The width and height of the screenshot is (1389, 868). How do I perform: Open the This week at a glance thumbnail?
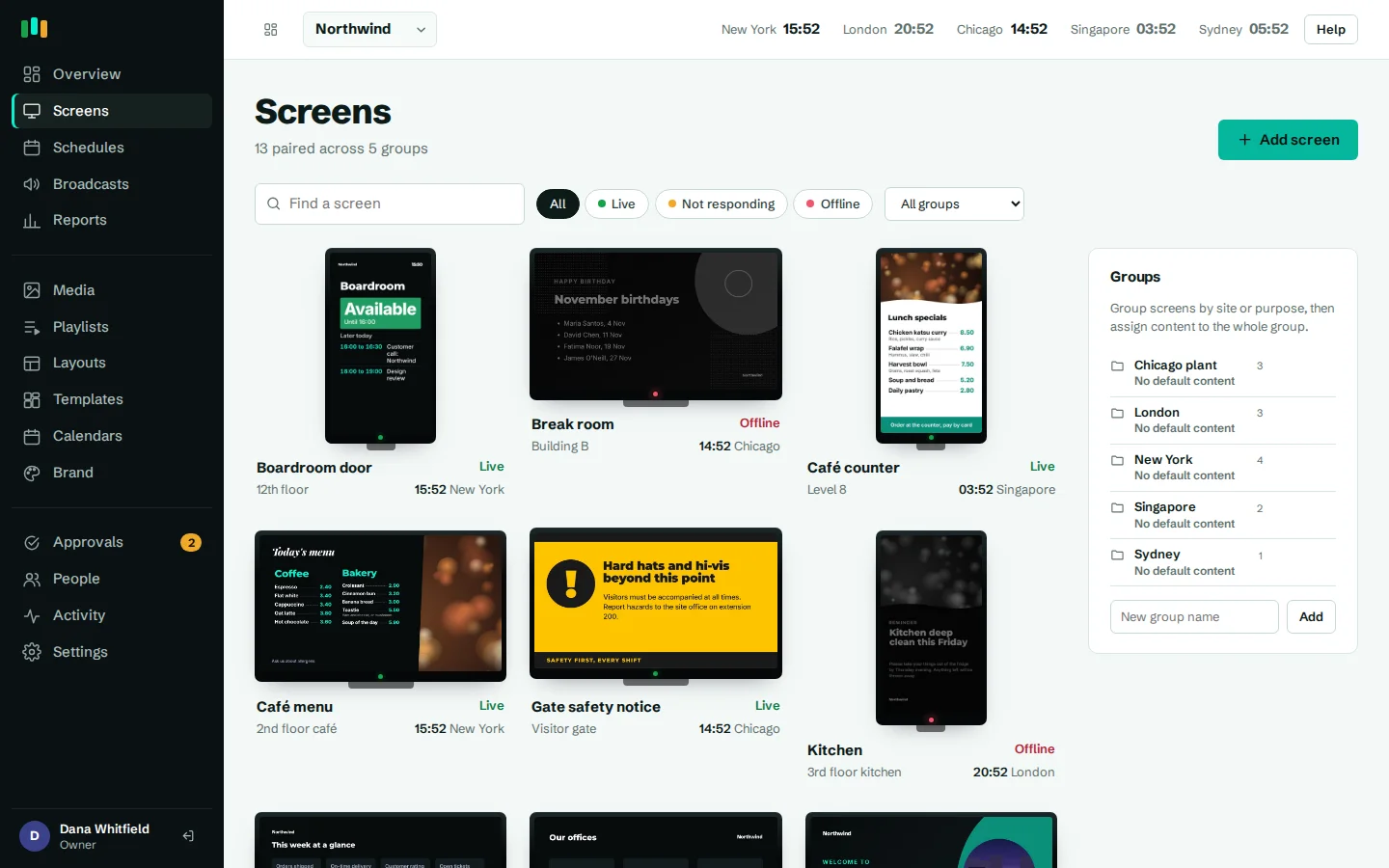click(x=380, y=840)
